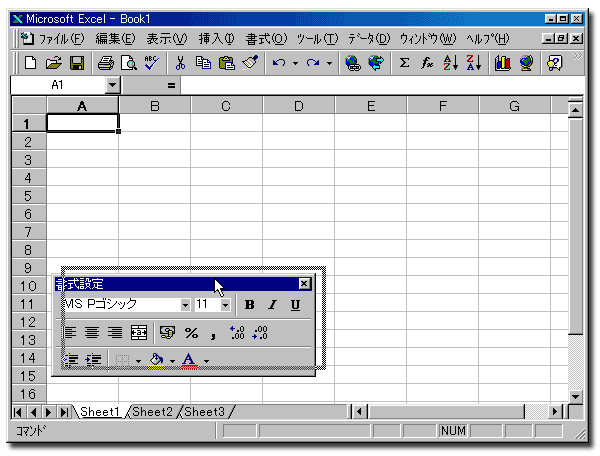600x456 pixels.
Task: Paste using the clipboard icon
Action: pyautogui.click(x=227, y=63)
